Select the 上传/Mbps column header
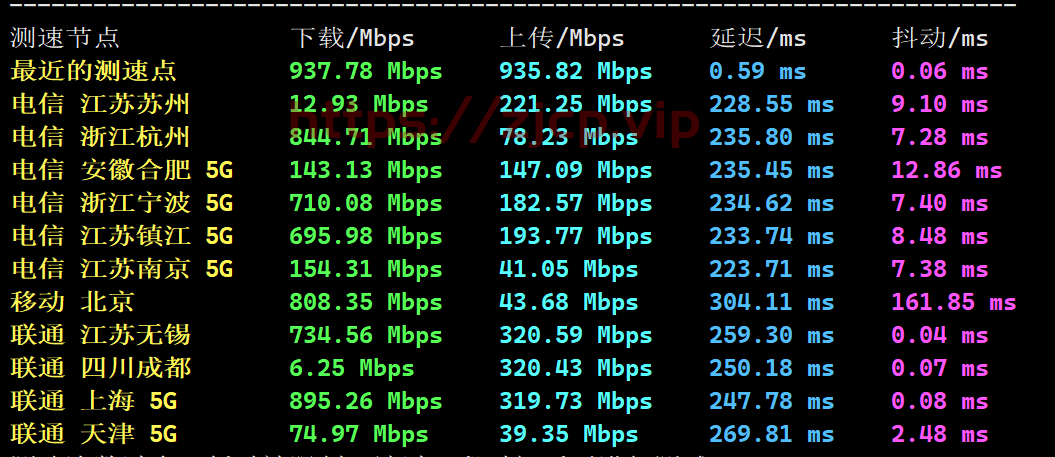 [x=562, y=38]
